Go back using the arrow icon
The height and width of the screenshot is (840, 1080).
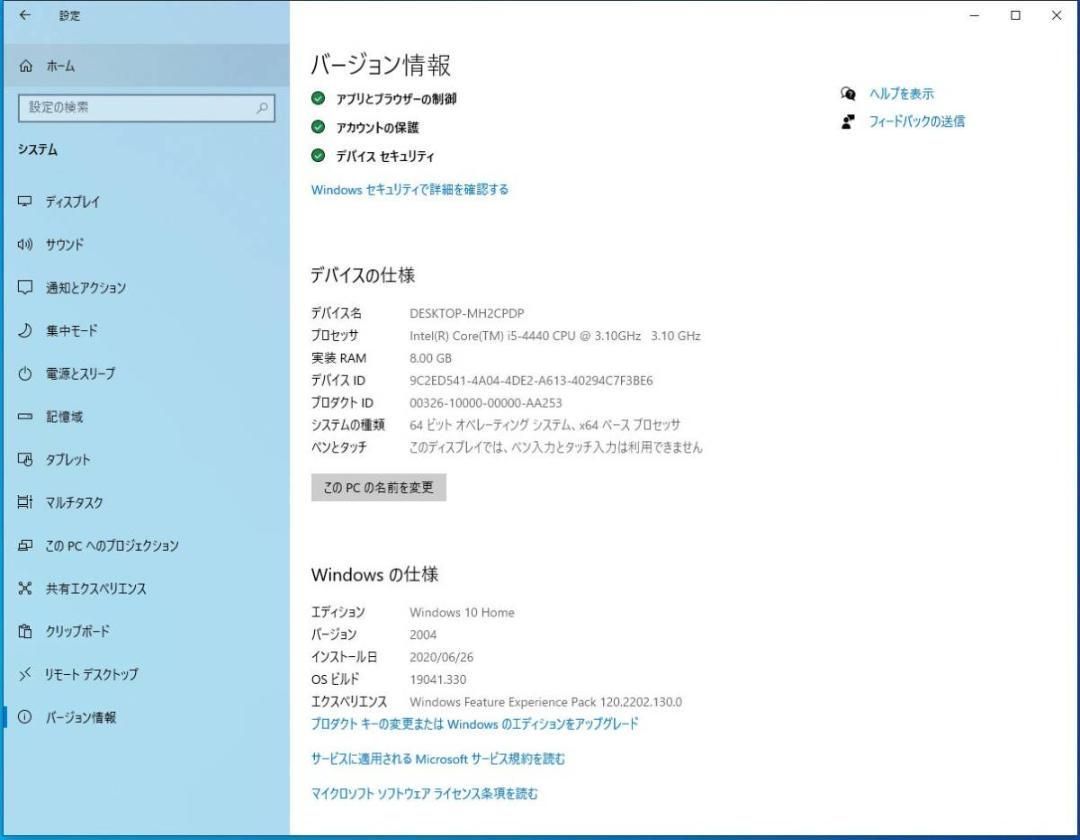(x=25, y=14)
